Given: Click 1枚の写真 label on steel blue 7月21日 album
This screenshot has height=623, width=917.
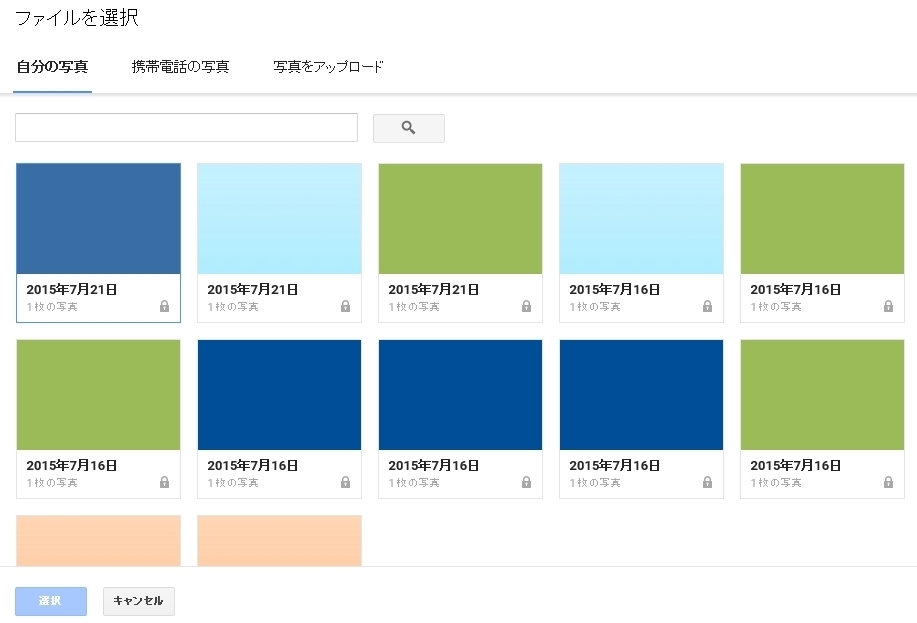Looking at the screenshot, I should click(52, 307).
